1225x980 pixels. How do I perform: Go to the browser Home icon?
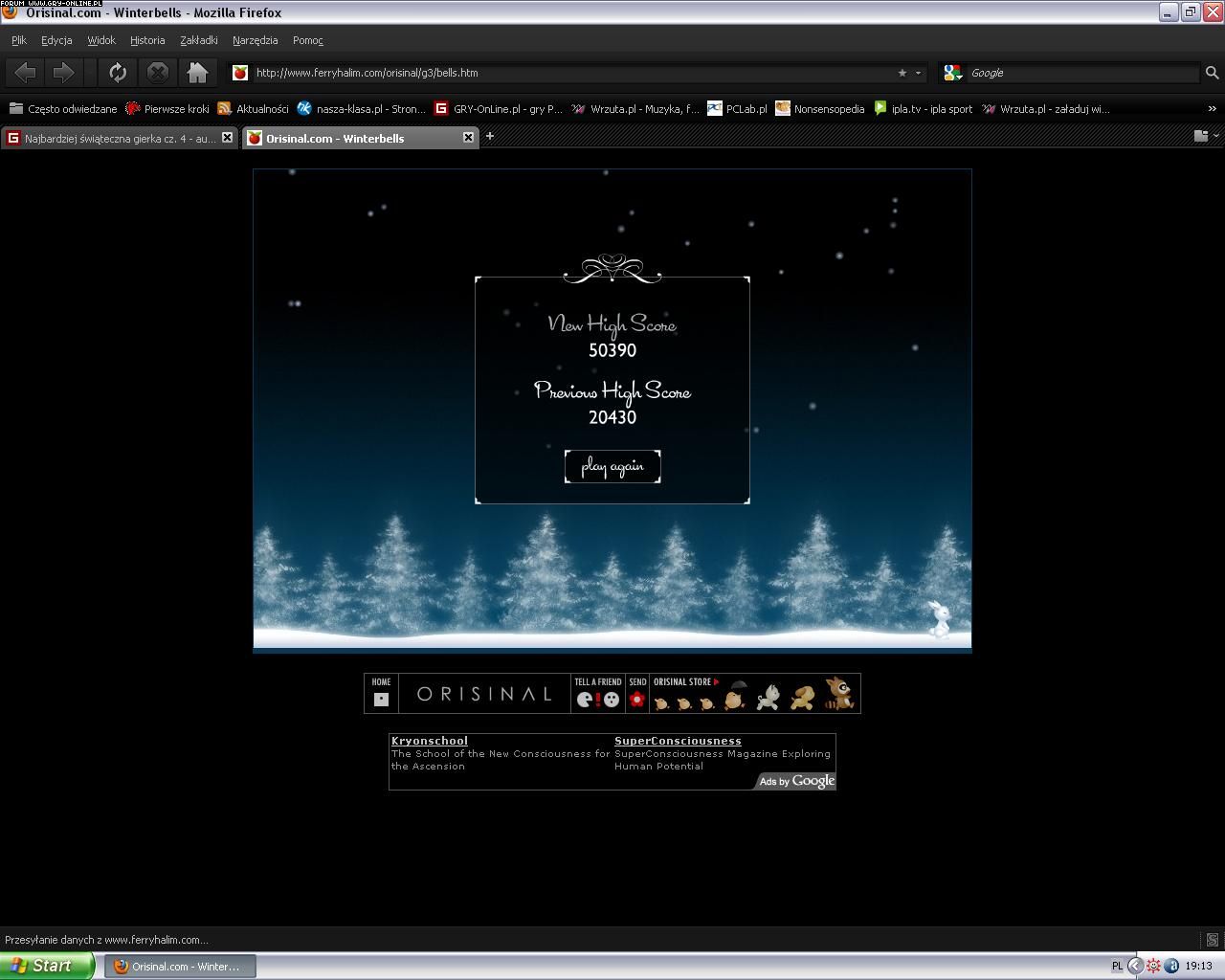pos(197,73)
